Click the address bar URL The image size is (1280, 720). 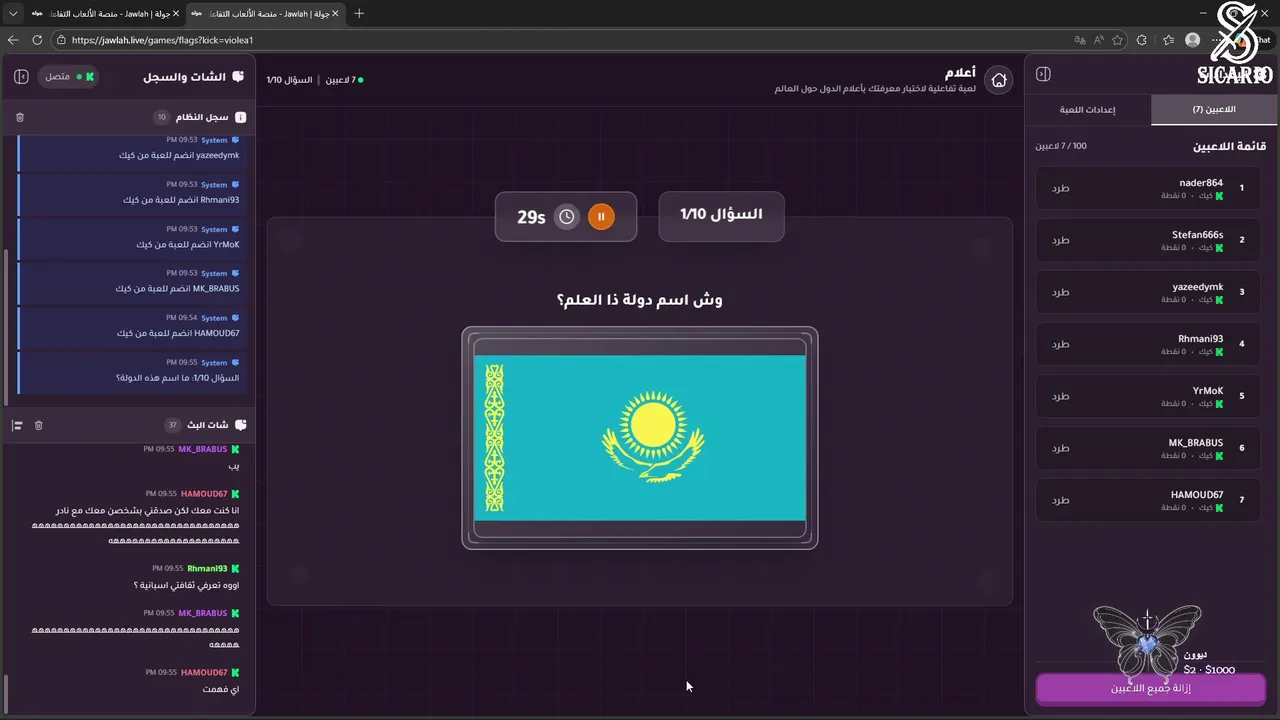pos(162,40)
